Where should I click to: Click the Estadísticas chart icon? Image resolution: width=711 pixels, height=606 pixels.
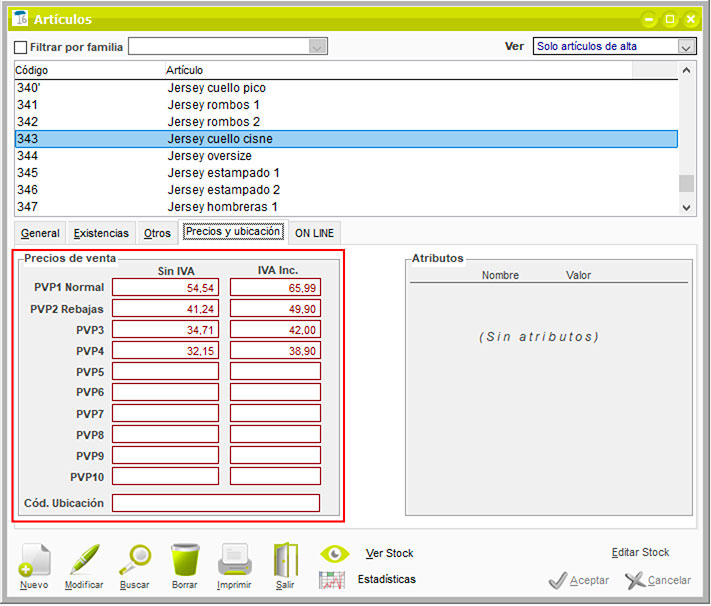coord(332,580)
